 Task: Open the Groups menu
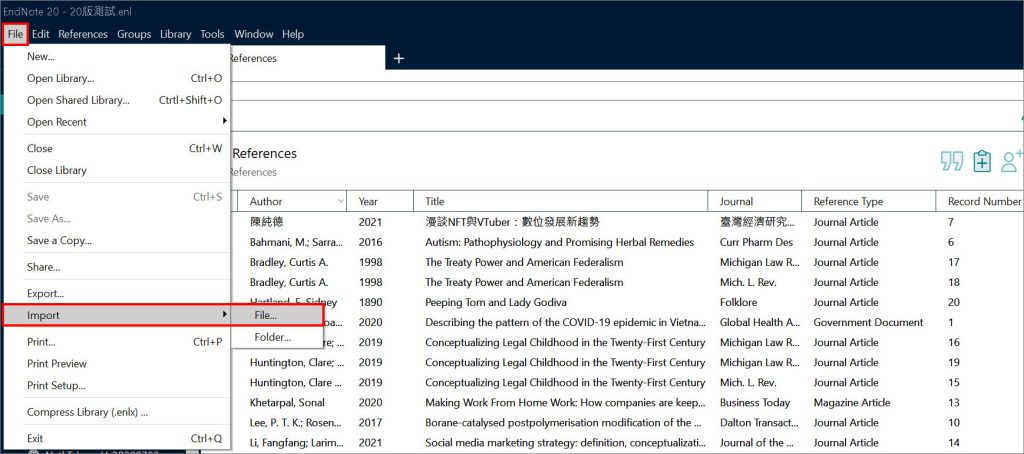pos(134,34)
